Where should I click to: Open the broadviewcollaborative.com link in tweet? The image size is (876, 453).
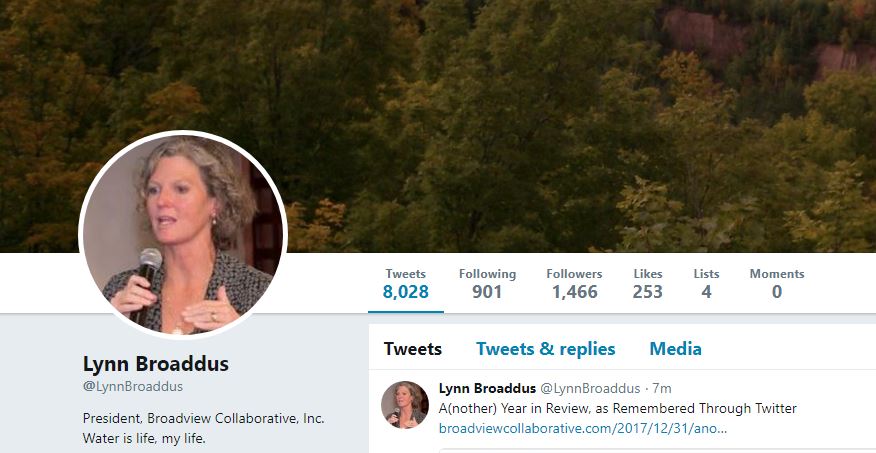[583, 429]
